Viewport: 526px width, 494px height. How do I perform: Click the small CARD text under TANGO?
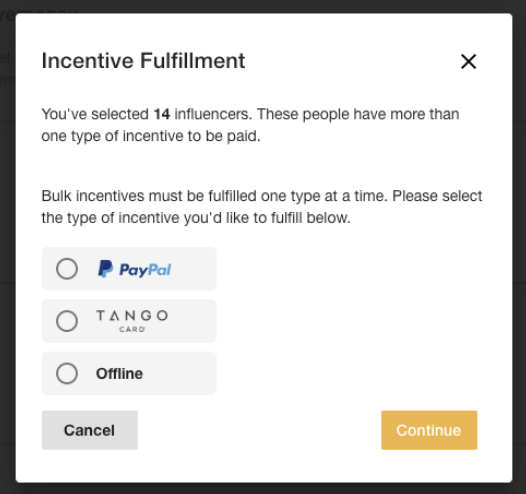[x=132, y=329]
